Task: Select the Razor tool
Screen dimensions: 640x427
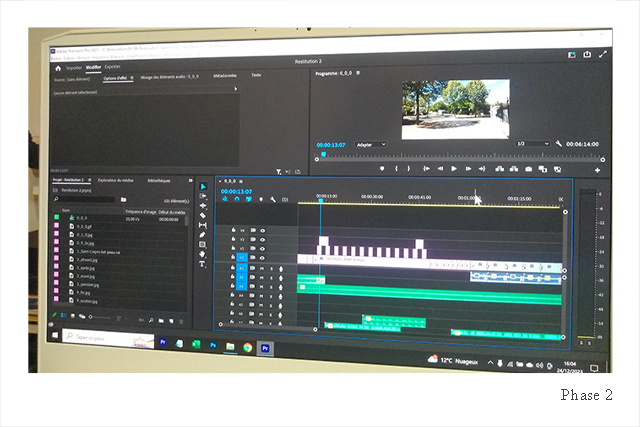Action: pos(203,215)
